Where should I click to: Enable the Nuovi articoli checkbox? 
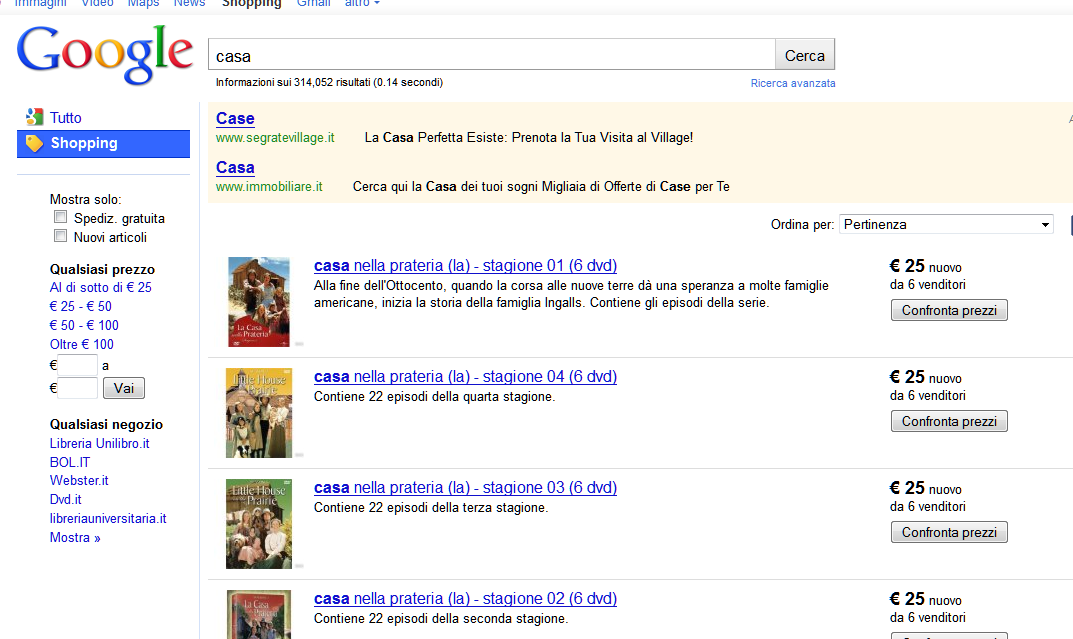60,236
